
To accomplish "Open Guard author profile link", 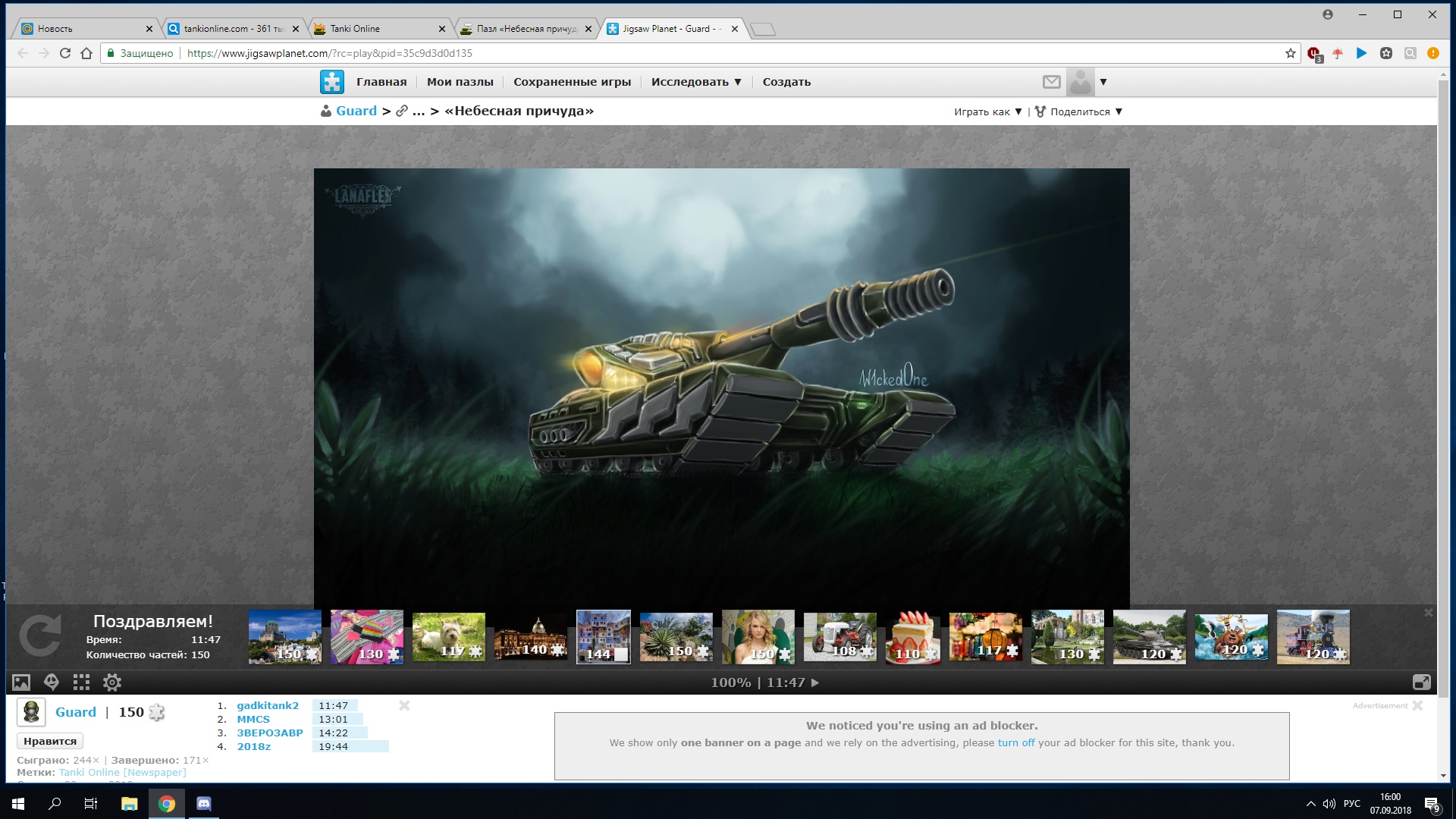I will 76,712.
